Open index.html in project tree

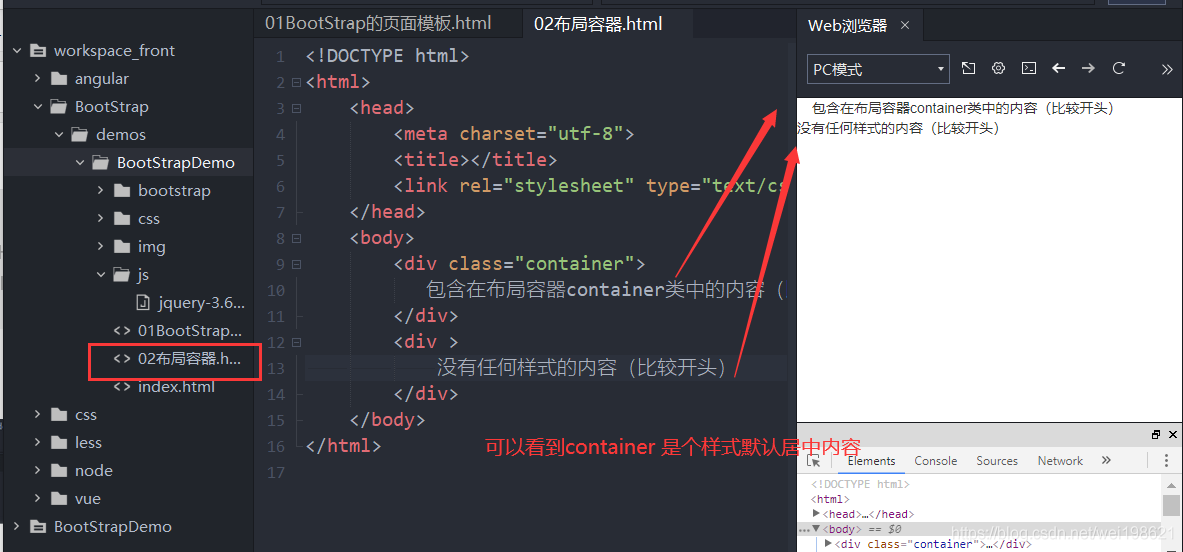176,386
